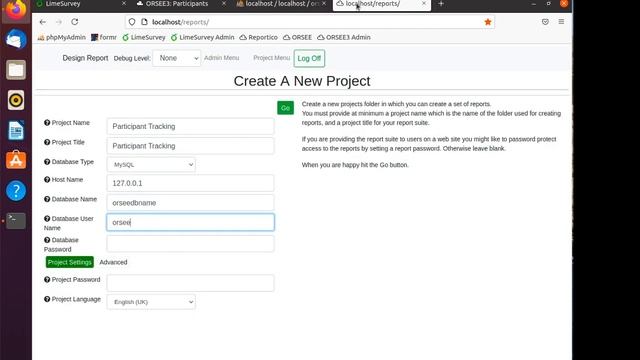Click the Host Name help icon
The image size is (640, 360).
tap(47, 180)
